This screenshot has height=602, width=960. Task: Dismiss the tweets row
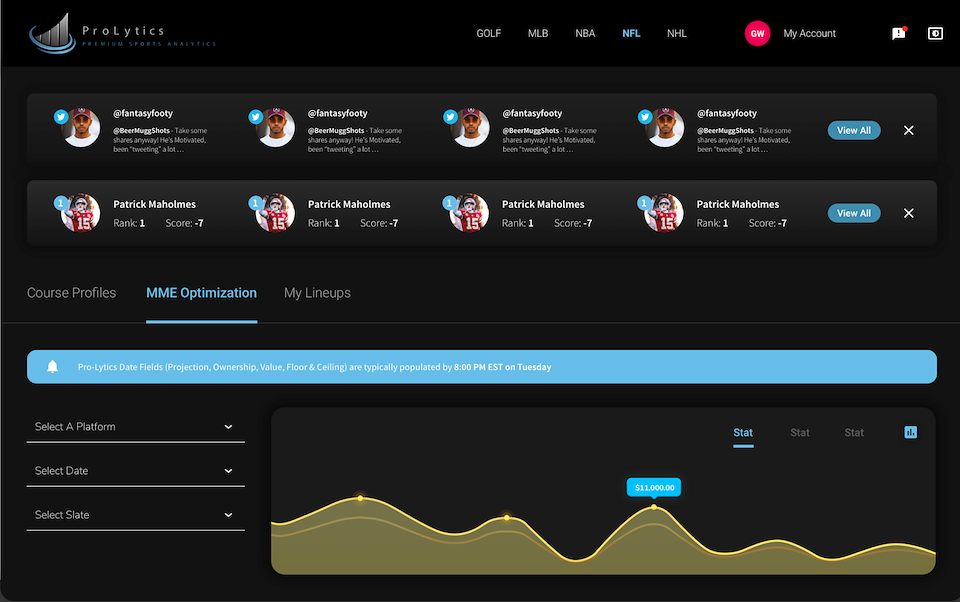pos(909,130)
